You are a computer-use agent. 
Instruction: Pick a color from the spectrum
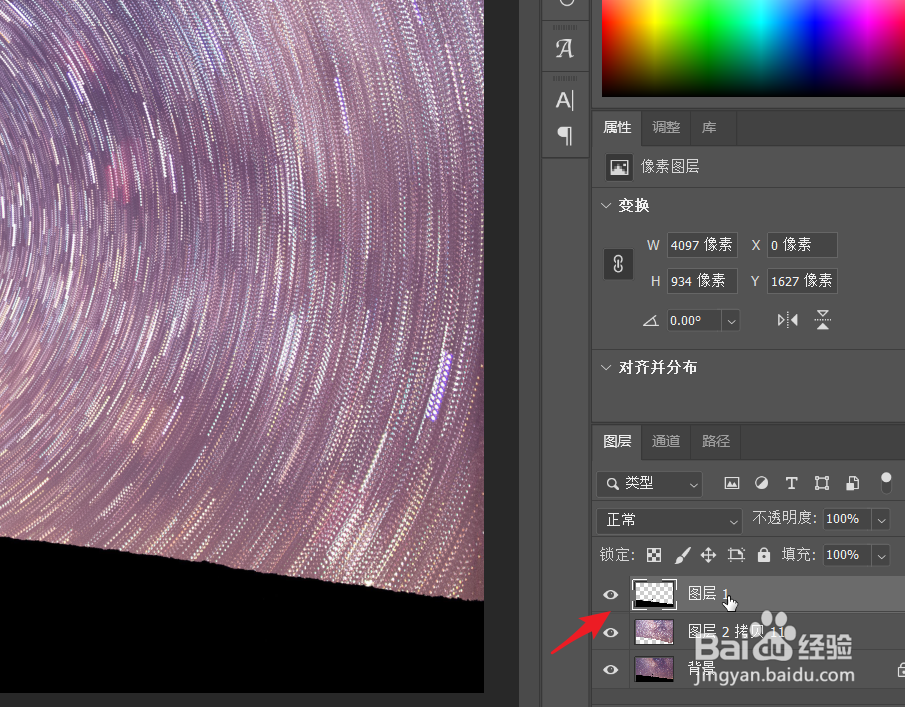pyautogui.click(x=753, y=47)
